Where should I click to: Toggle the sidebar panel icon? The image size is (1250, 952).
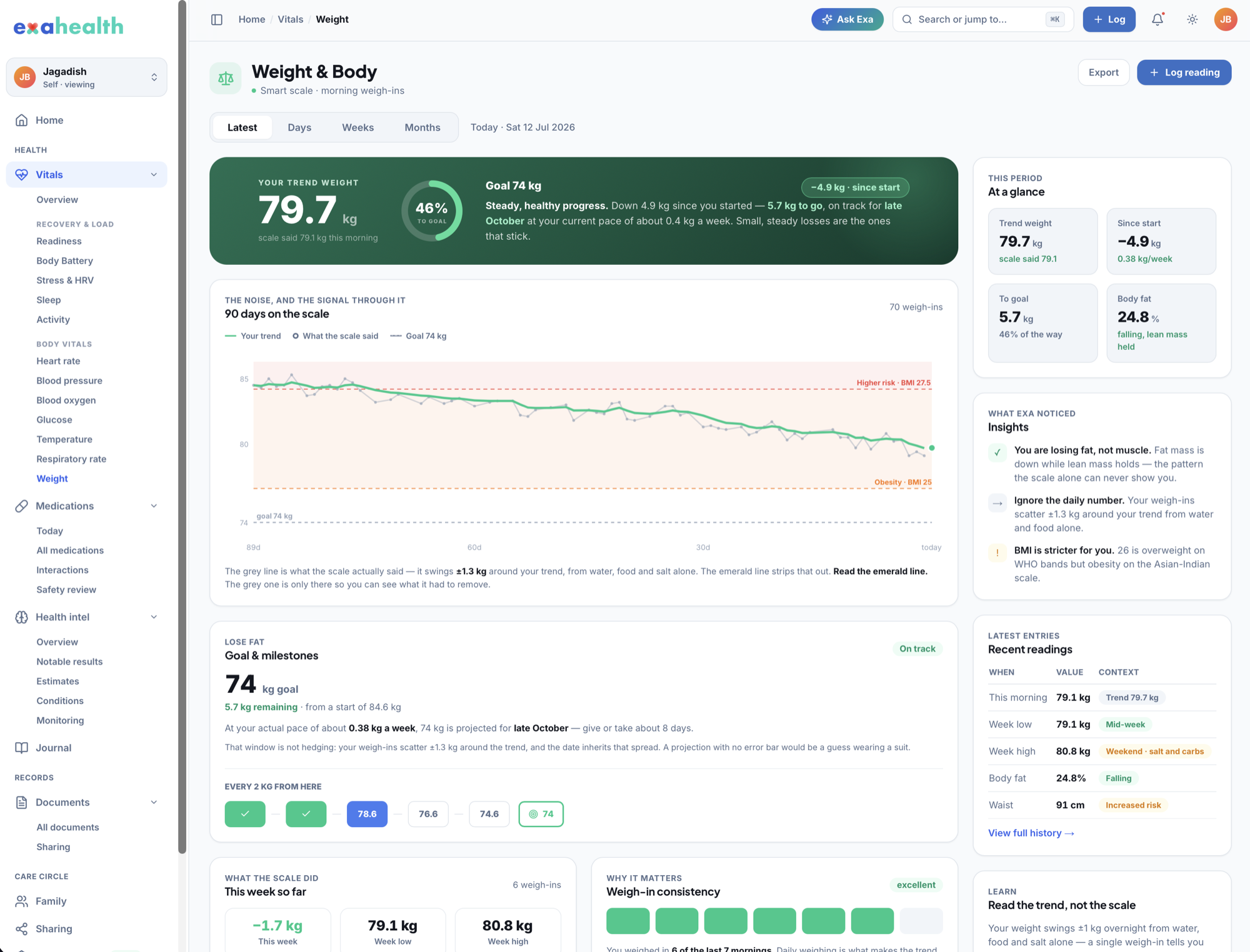[217, 19]
